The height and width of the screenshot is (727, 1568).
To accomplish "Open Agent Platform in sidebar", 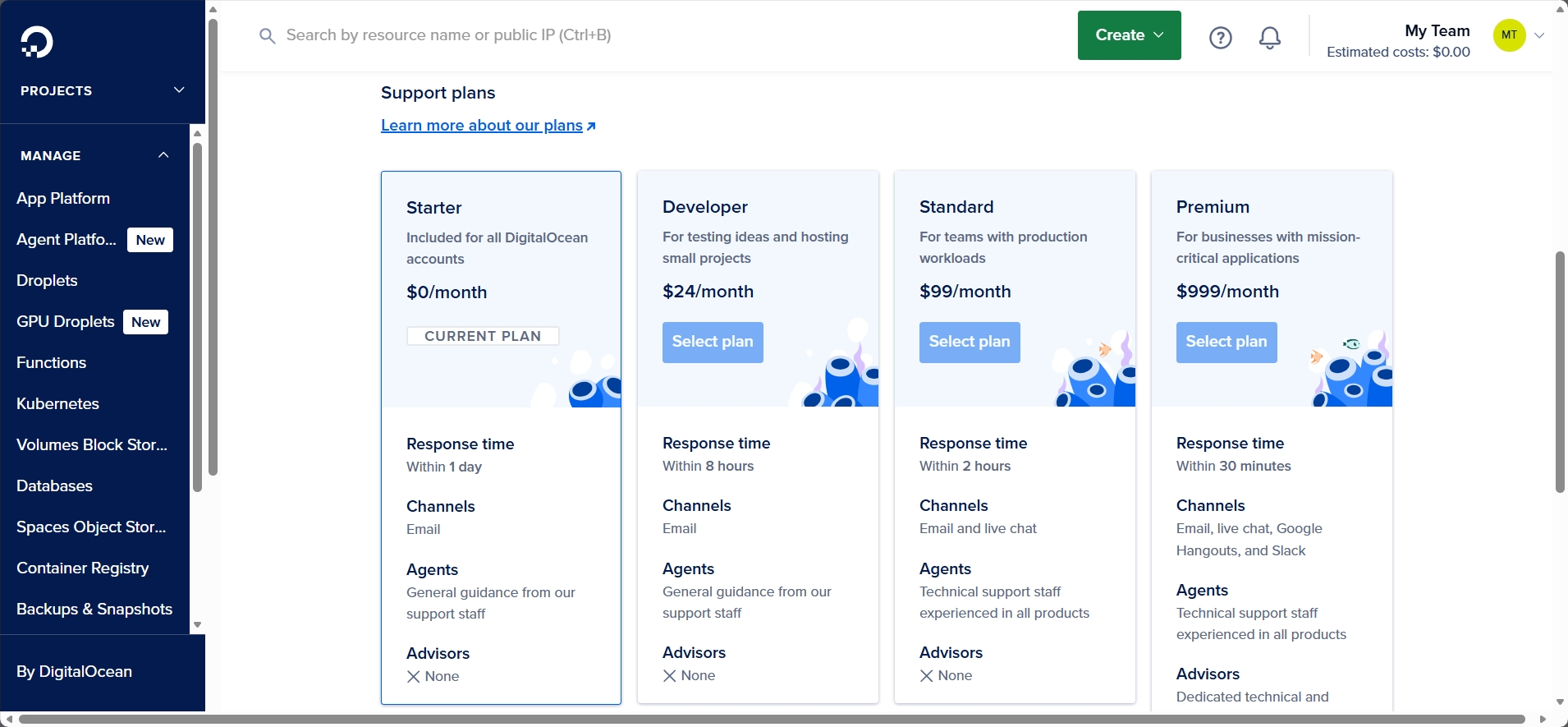I will pyautogui.click(x=66, y=239).
